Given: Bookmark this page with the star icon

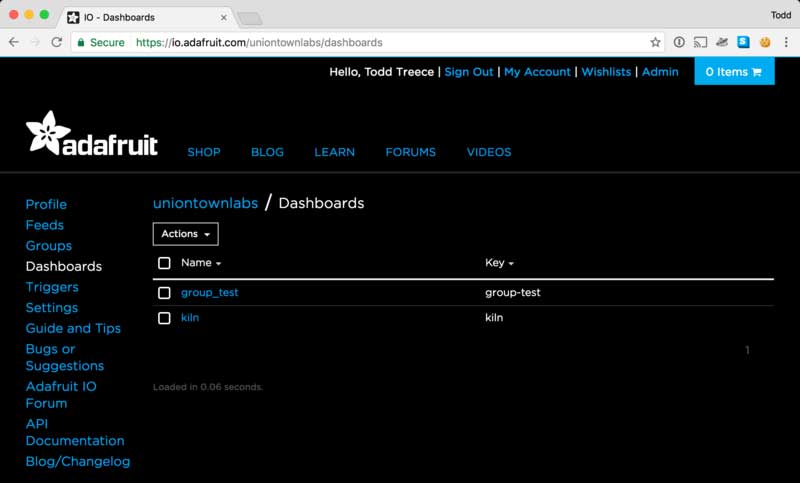Looking at the screenshot, I should tap(655, 43).
